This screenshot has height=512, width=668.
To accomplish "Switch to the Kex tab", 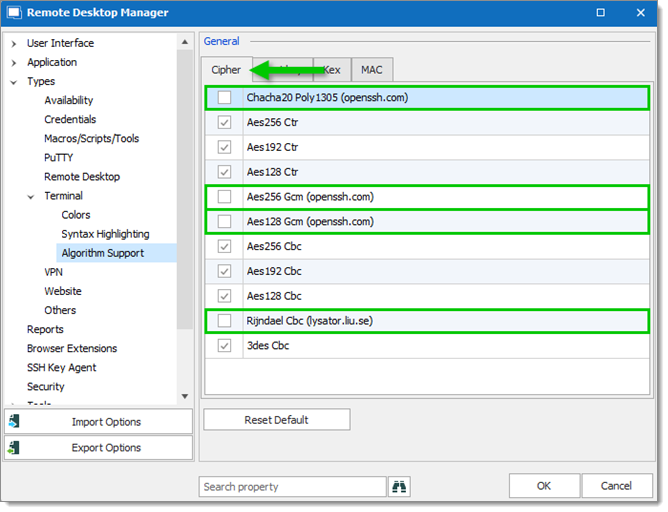I will point(332,69).
